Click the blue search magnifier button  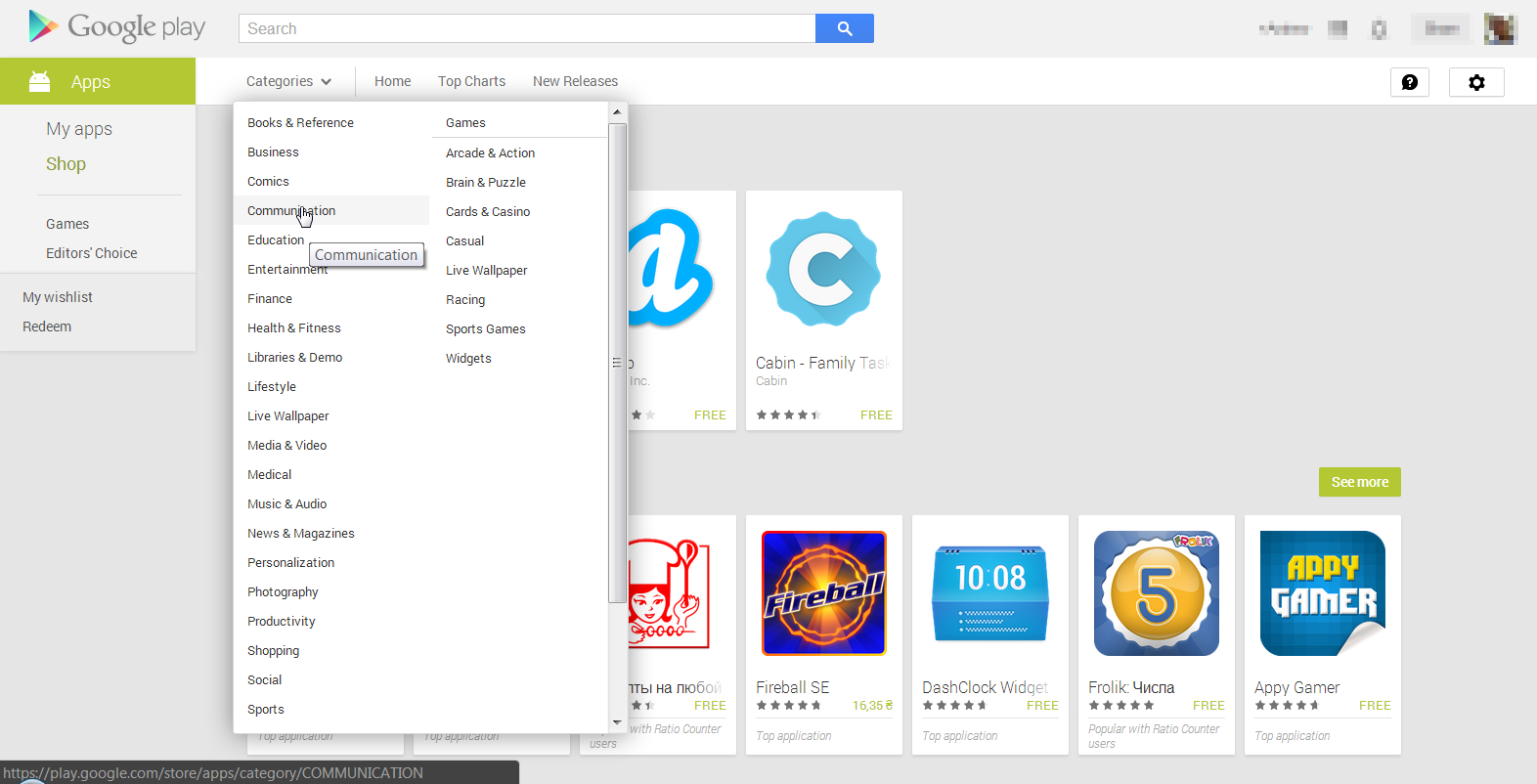coord(845,28)
